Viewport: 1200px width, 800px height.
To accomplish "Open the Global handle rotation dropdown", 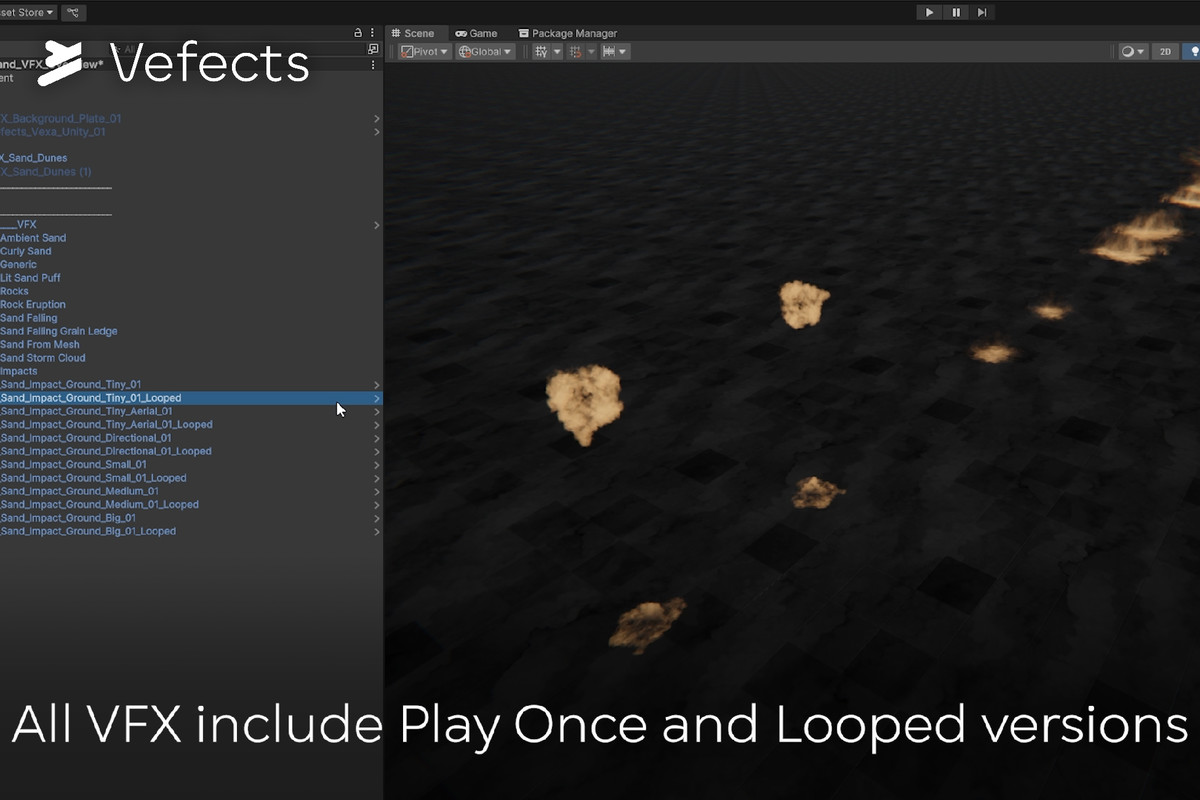I will [485, 51].
